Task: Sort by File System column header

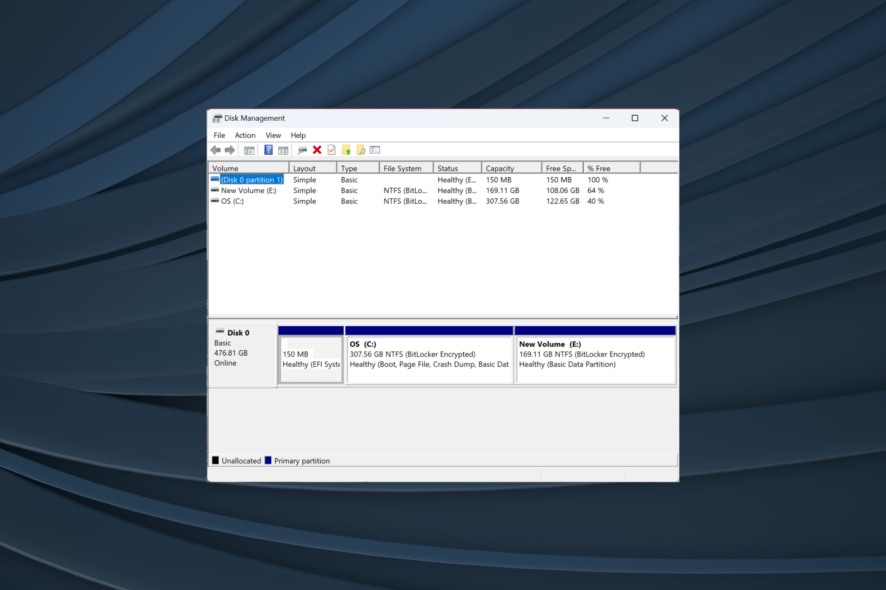Action: (x=406, y=168)
